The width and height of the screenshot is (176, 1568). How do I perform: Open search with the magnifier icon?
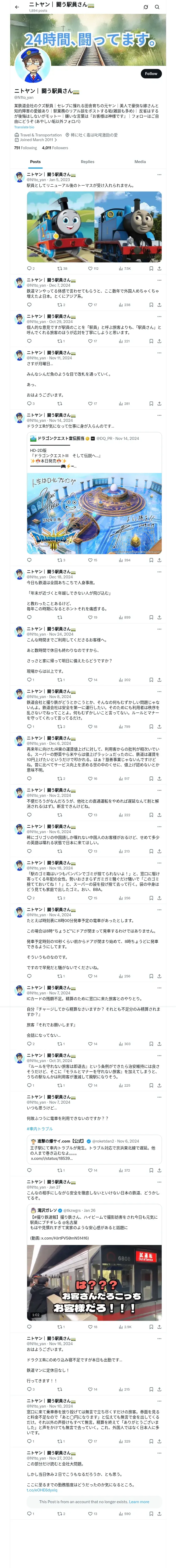click(x=157, y=7)
